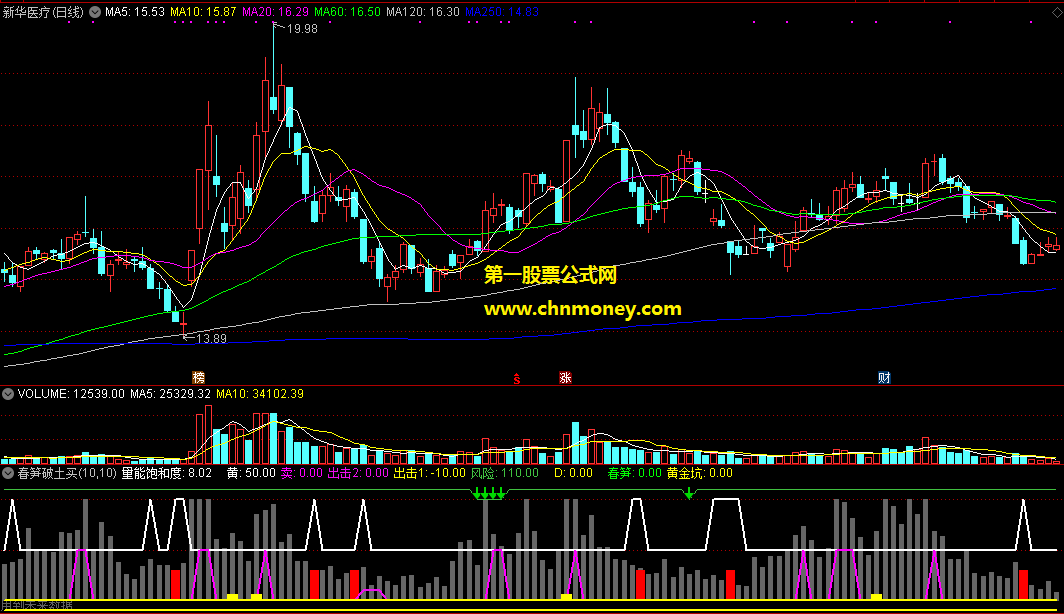Click the 黄: 50.00 value
Image resolution: width=1064 pixels, height=614 pixels.
(x=250, y=473)
